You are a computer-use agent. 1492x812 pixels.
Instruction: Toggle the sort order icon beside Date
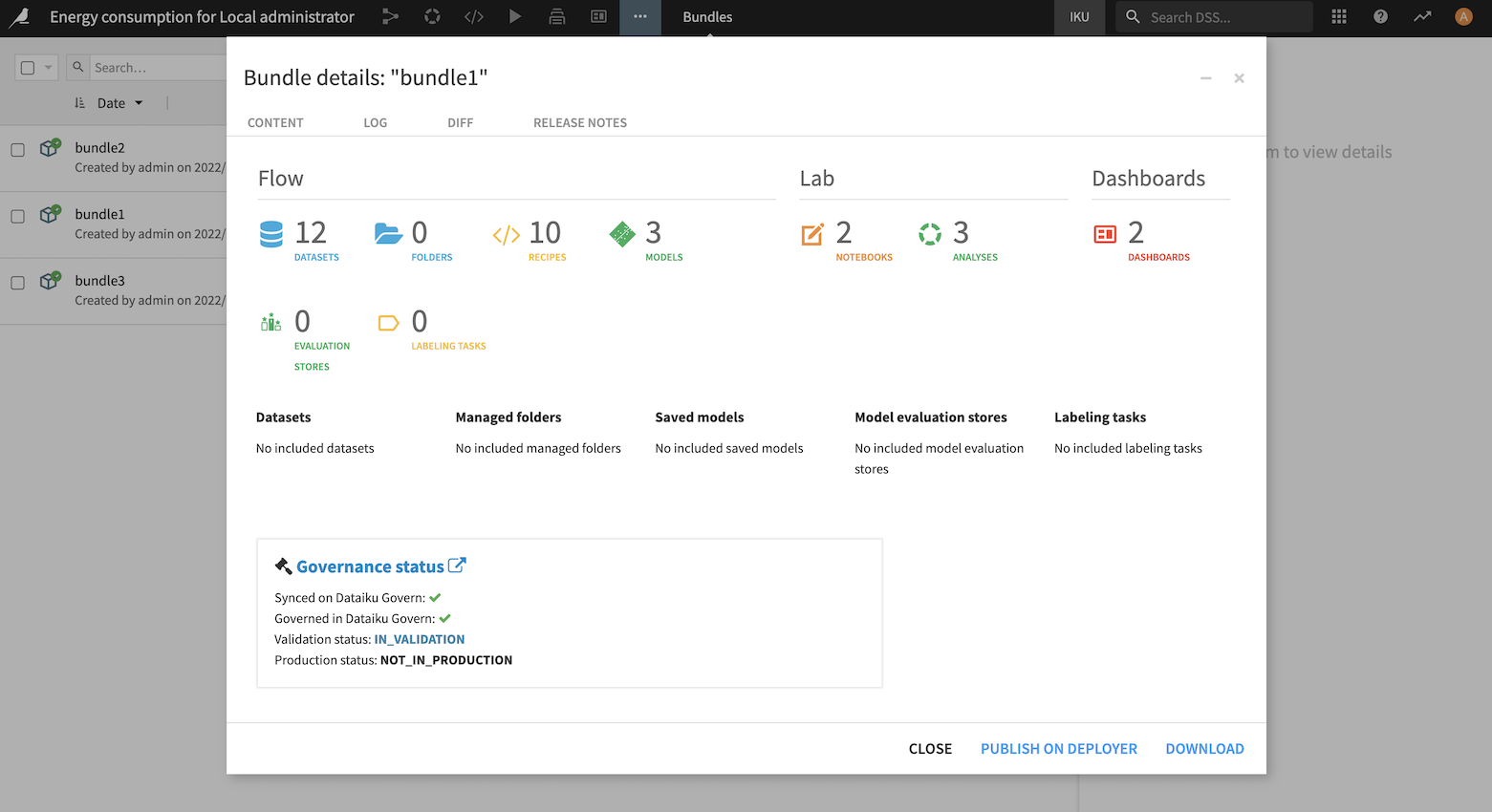pyautogui.click(x=80, y=102)
